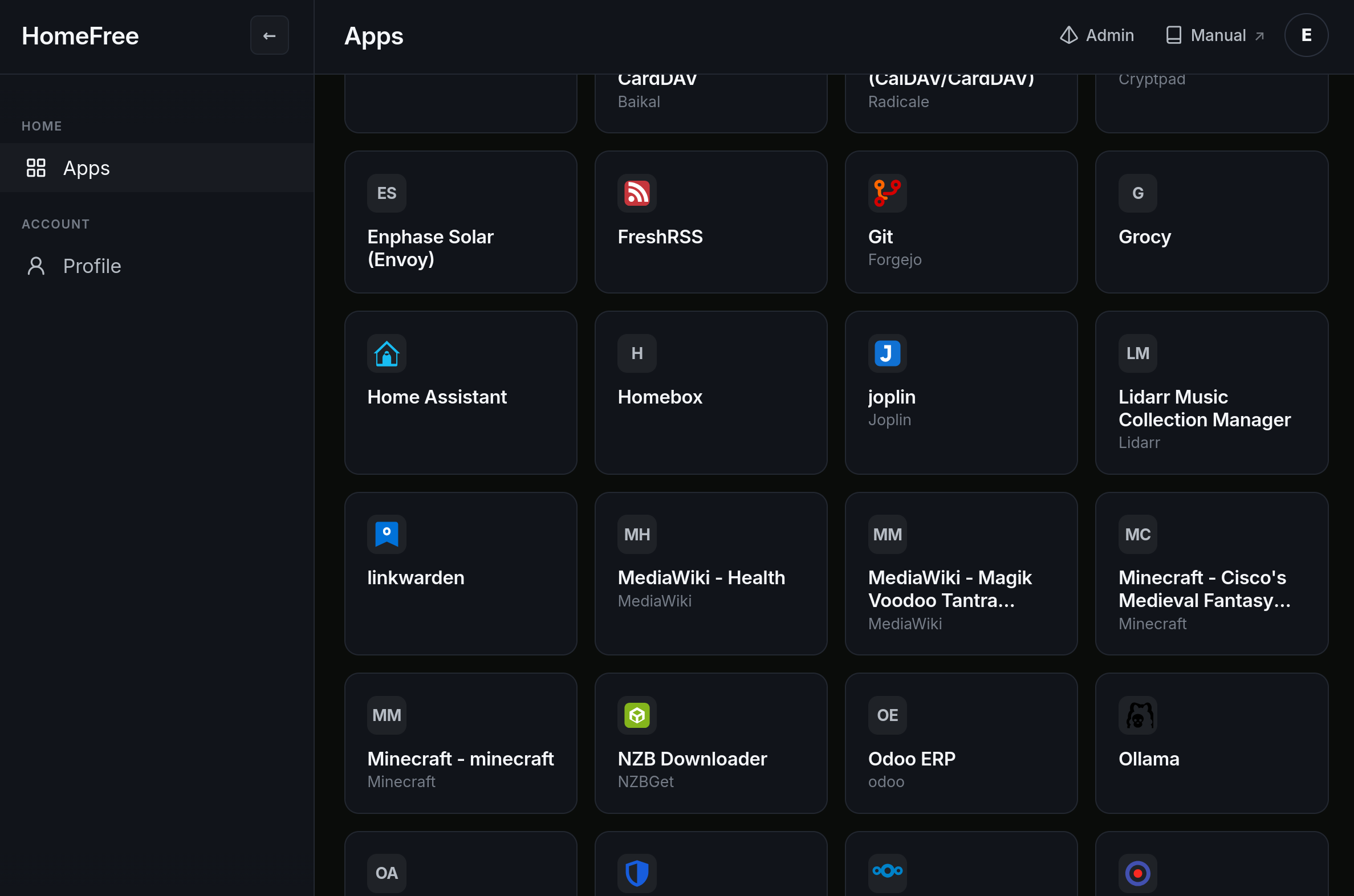Click the Profile person icon
Image resolution: width=1354 pixels, height=896 pixels.
(x=36, y=266)
